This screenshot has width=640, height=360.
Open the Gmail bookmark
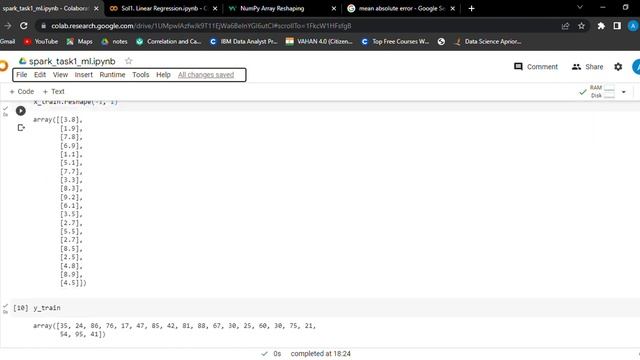7,41
